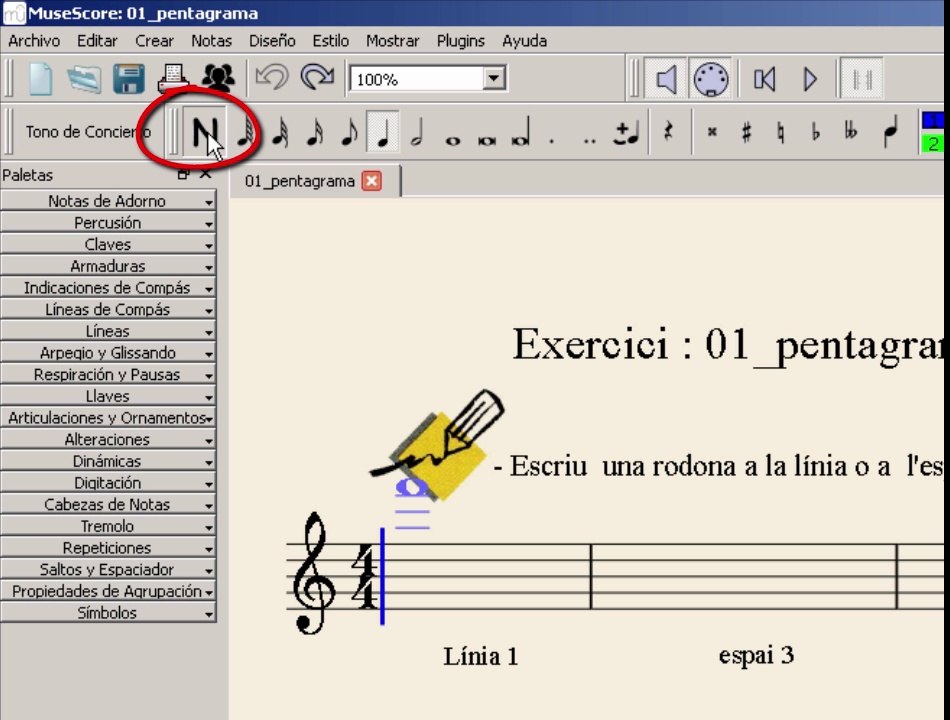This screenshot has height=720, width=950.
Task: Rewind playback to the start
Action: click(765, 79)
